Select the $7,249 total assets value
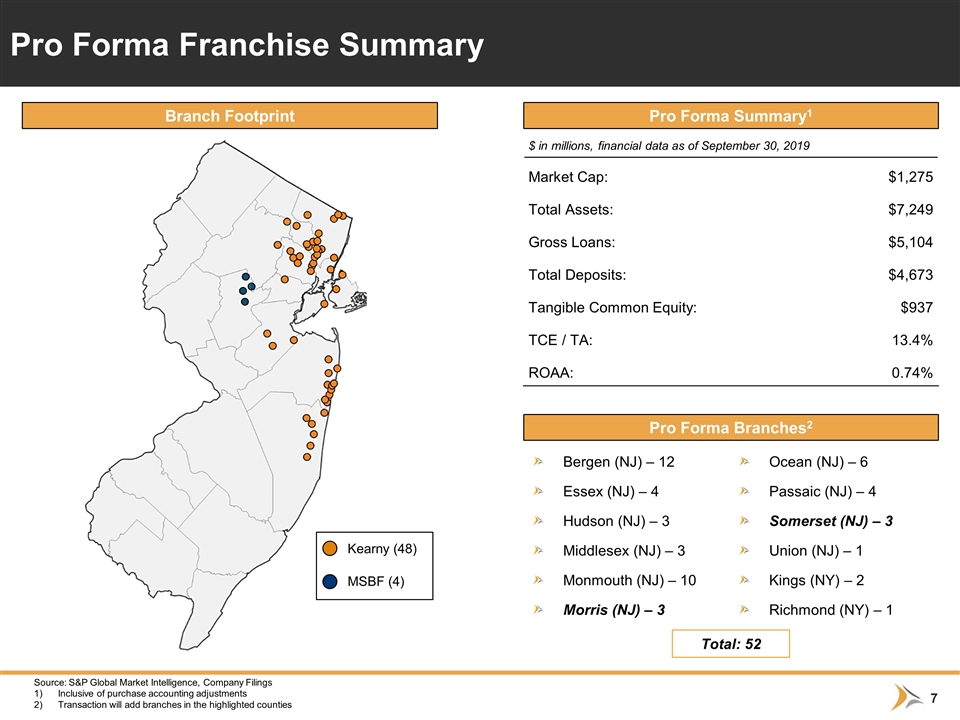Viewport: 960px width, 720px height. [x=910, y=209]
